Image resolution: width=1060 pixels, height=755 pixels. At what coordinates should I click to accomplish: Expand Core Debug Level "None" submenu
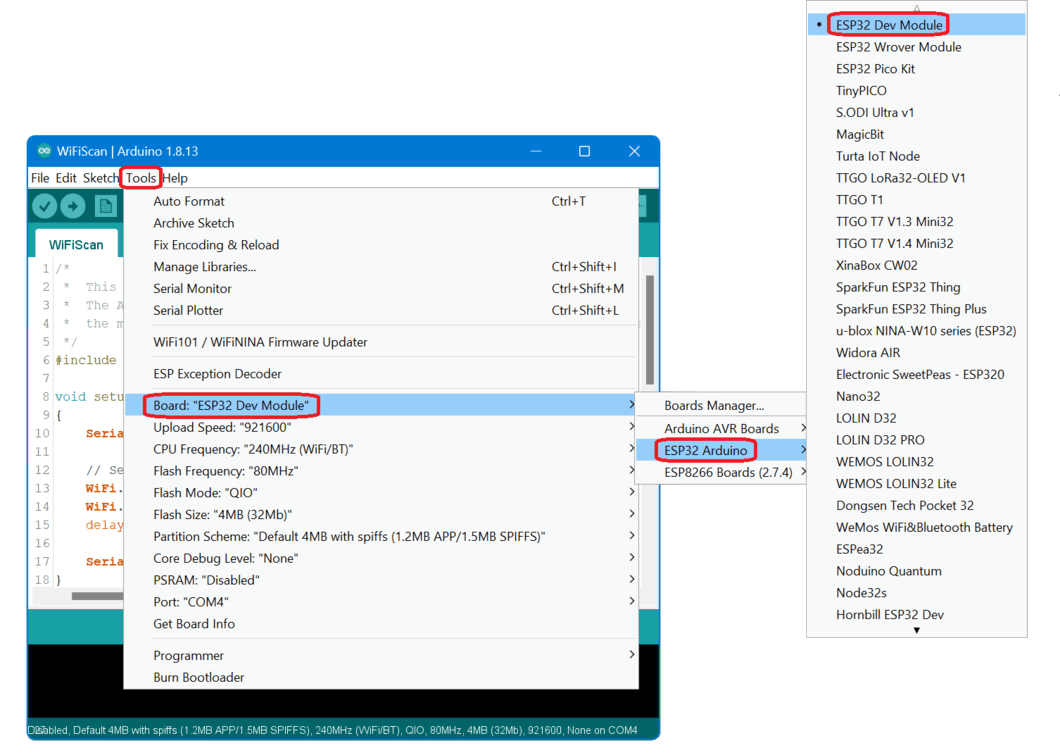tap(381, 558)
